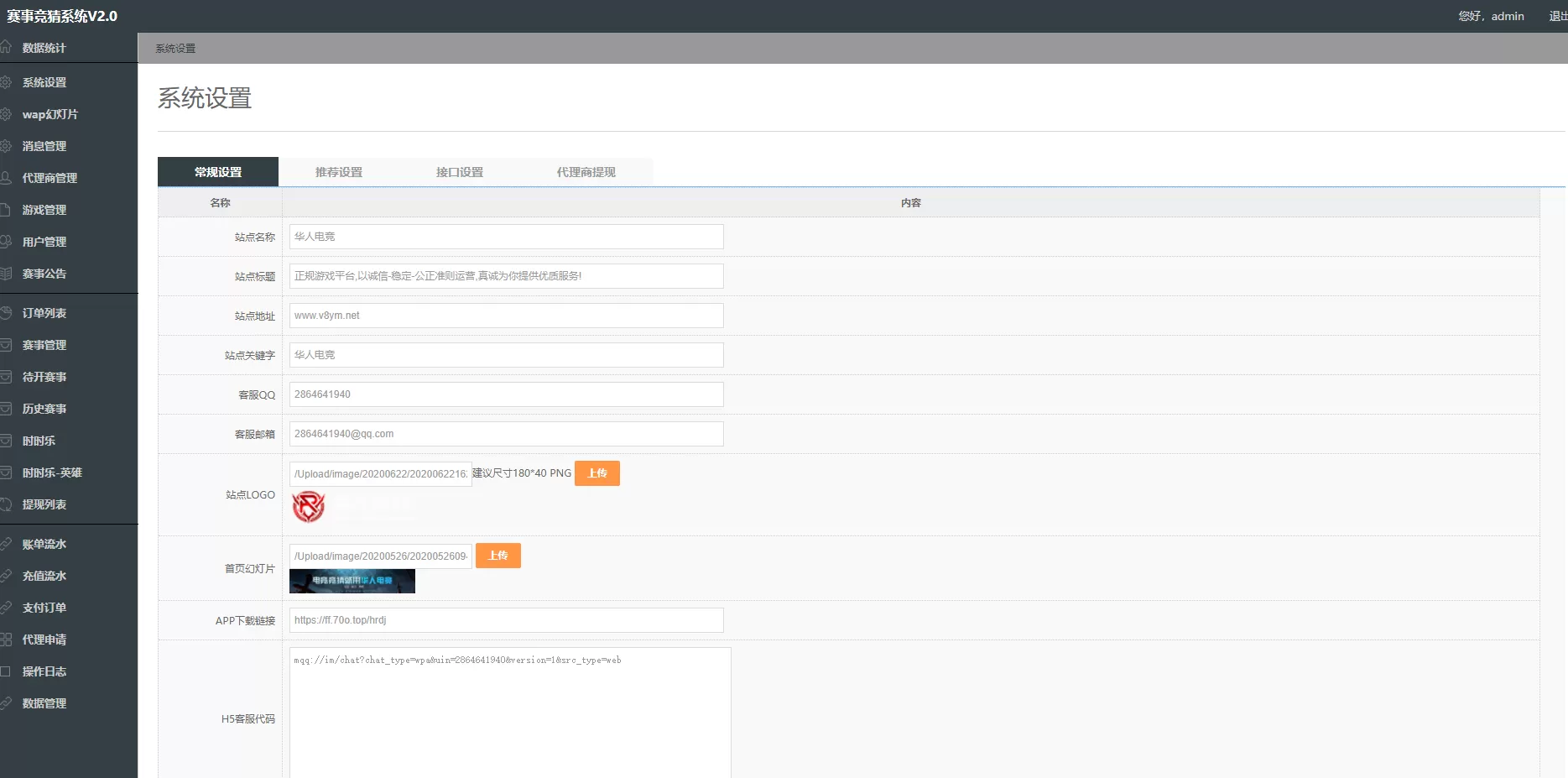Click the 站点名称 input field

[x=506, y=237]
